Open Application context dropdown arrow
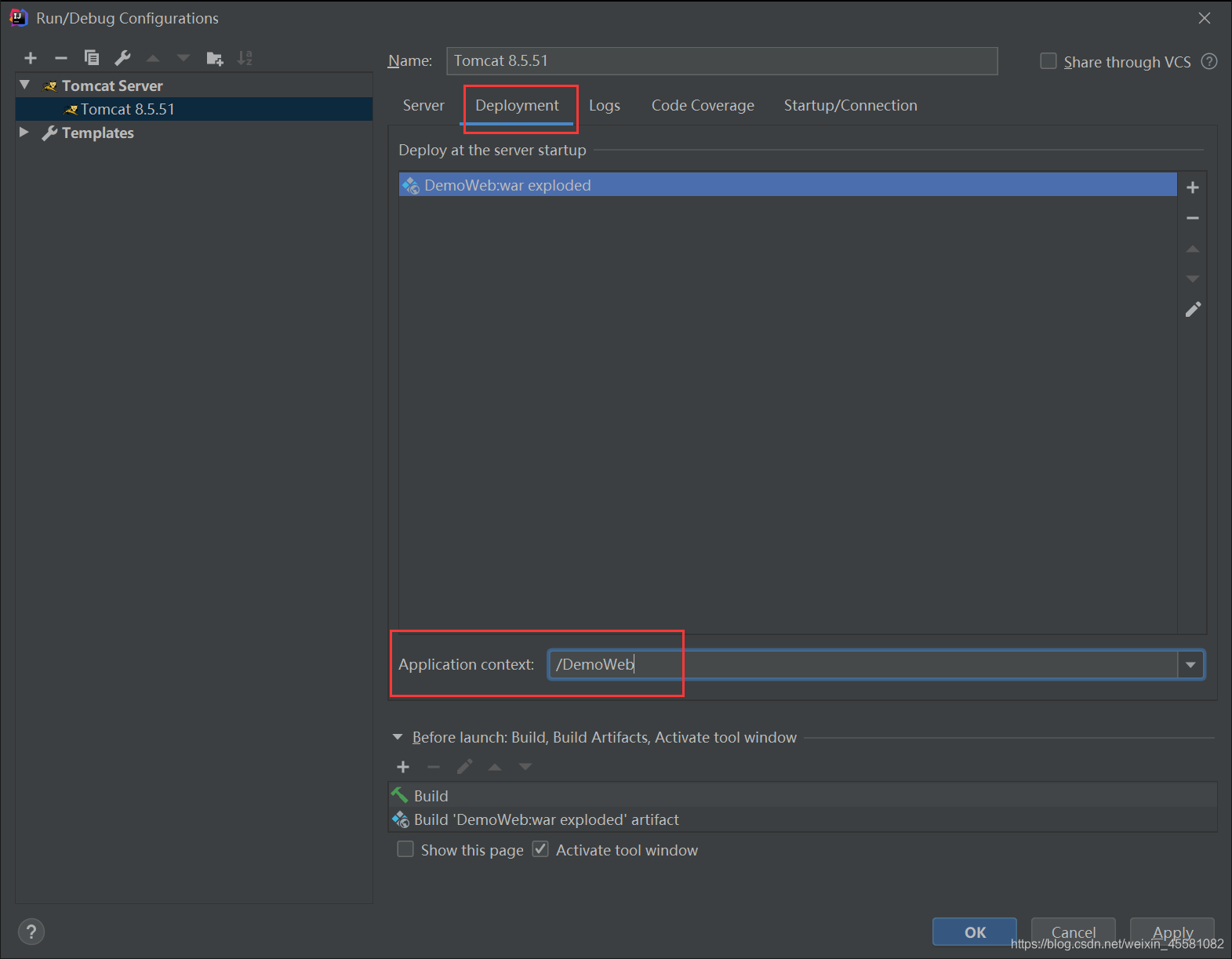The height and width of the screenshot is (959, 1232). pos(1190,665)
